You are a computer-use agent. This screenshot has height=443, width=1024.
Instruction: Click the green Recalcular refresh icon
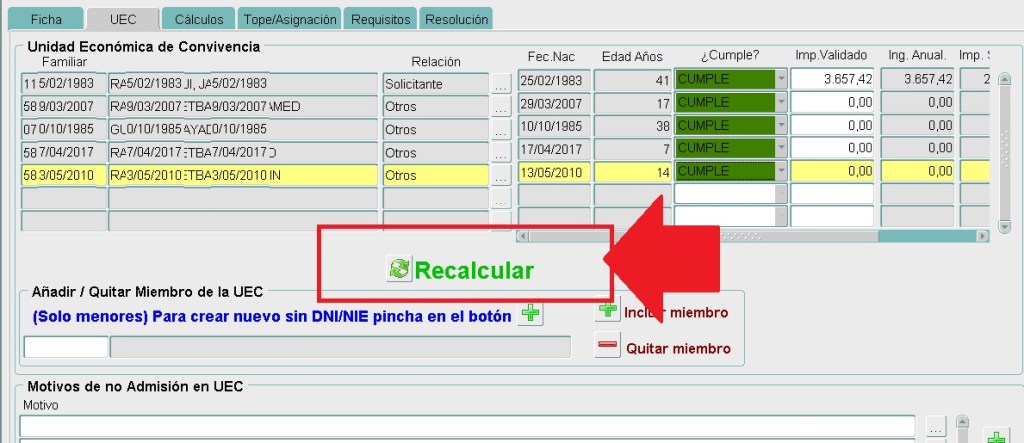point(399,269)
